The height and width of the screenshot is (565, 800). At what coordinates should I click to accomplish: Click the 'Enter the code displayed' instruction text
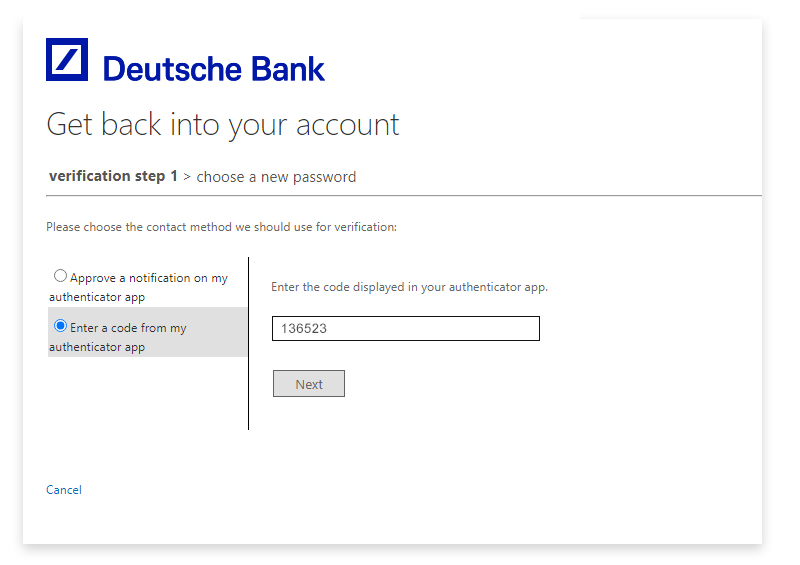click(x=409, y=287)
